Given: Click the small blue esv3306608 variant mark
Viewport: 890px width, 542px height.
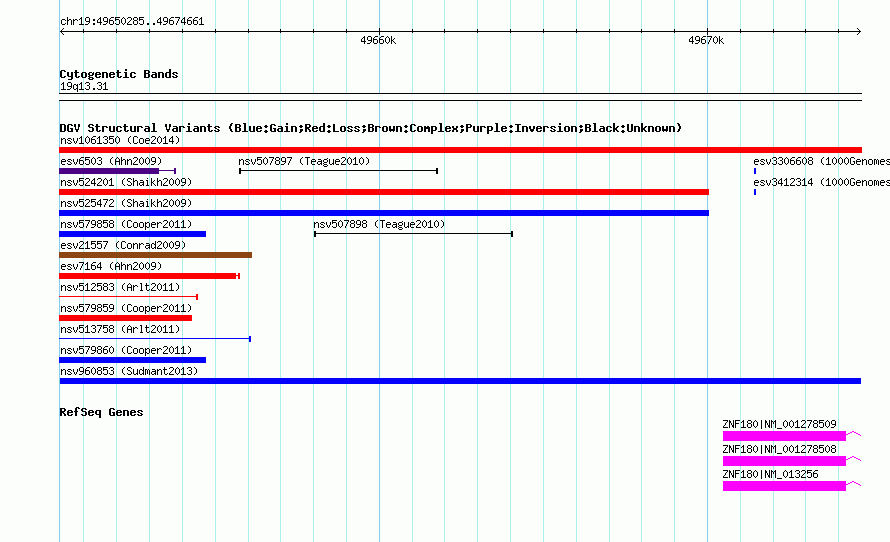Looking at the screenshot, I should (755, 171).
